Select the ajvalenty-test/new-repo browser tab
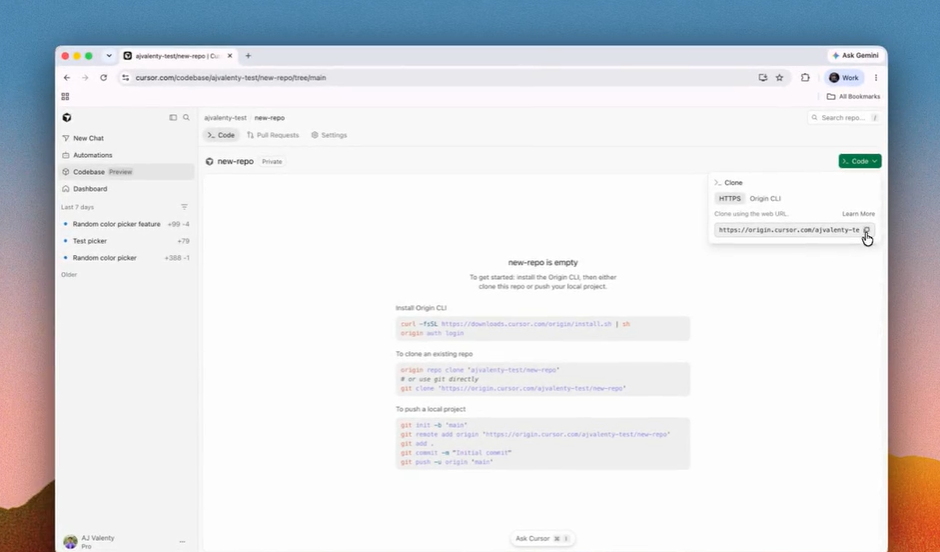Screen dimensions: 940x552 [x=179, y=56]
